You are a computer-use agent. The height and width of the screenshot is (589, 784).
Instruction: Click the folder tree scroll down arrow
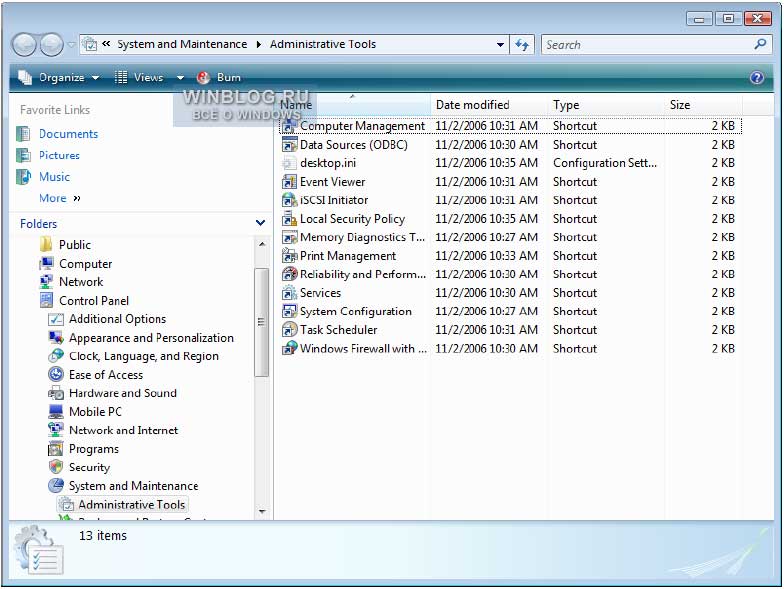point(262,512)
